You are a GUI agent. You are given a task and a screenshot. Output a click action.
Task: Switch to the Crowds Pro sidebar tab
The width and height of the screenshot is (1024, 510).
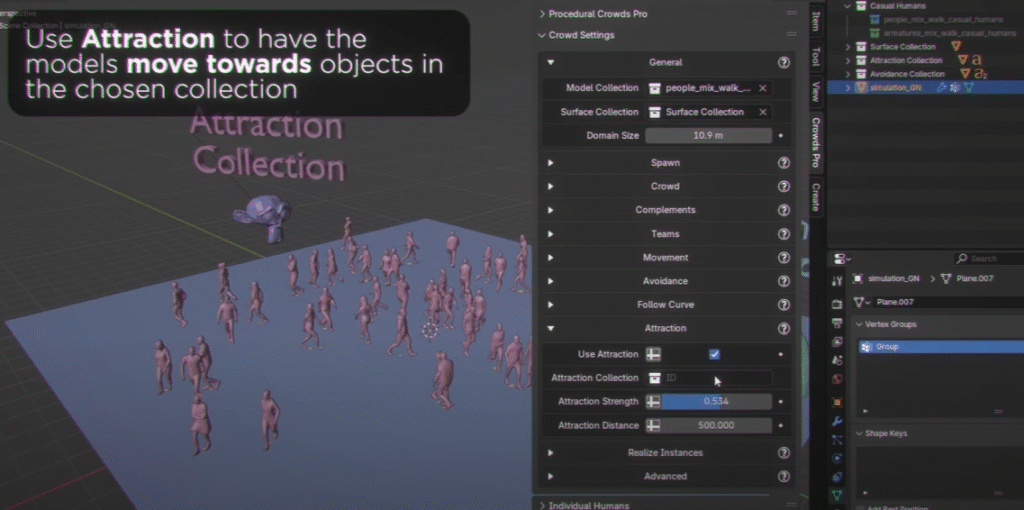816,142
